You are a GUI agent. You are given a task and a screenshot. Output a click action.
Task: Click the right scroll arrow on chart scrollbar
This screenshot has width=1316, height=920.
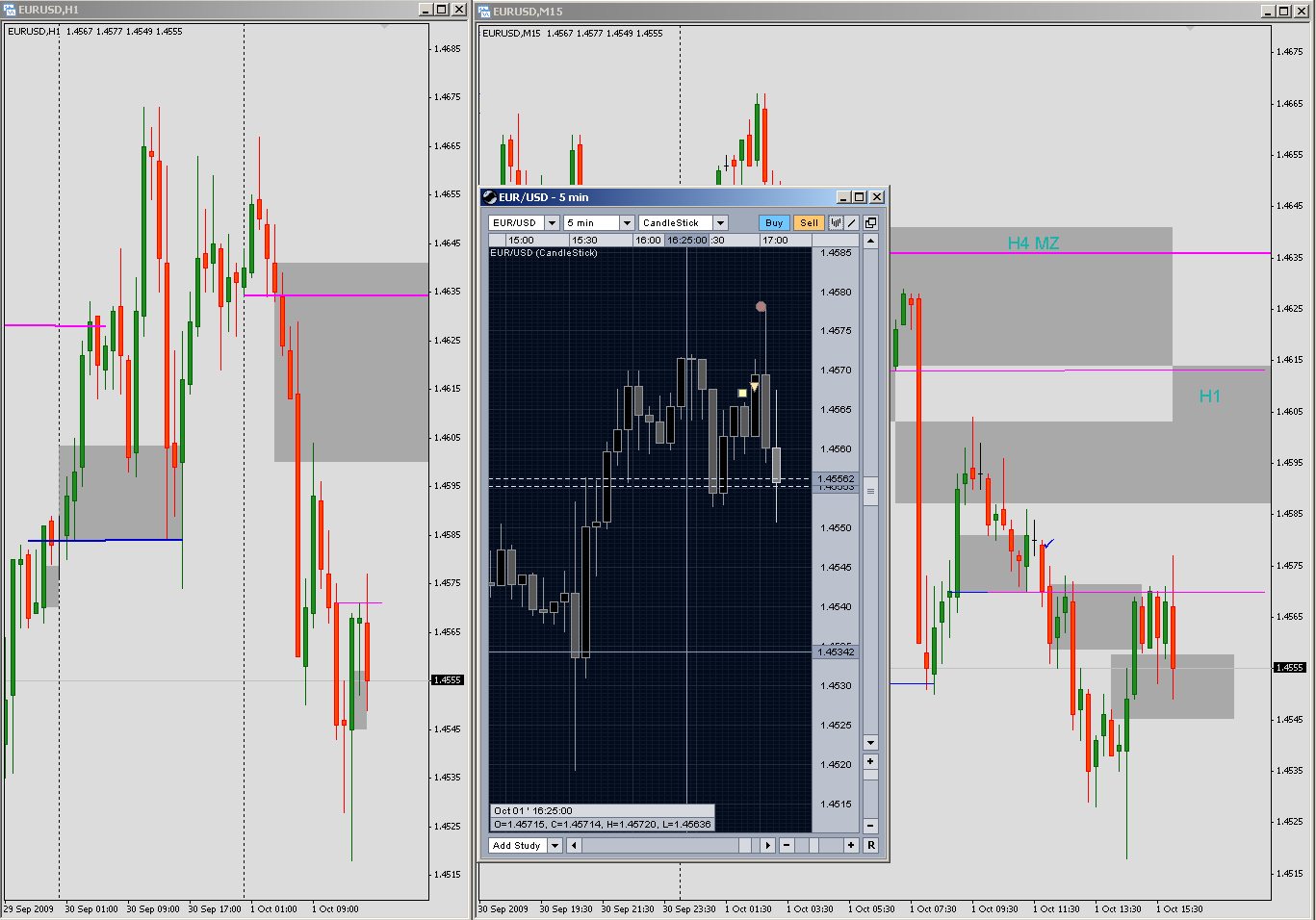(x=767, y=845)
